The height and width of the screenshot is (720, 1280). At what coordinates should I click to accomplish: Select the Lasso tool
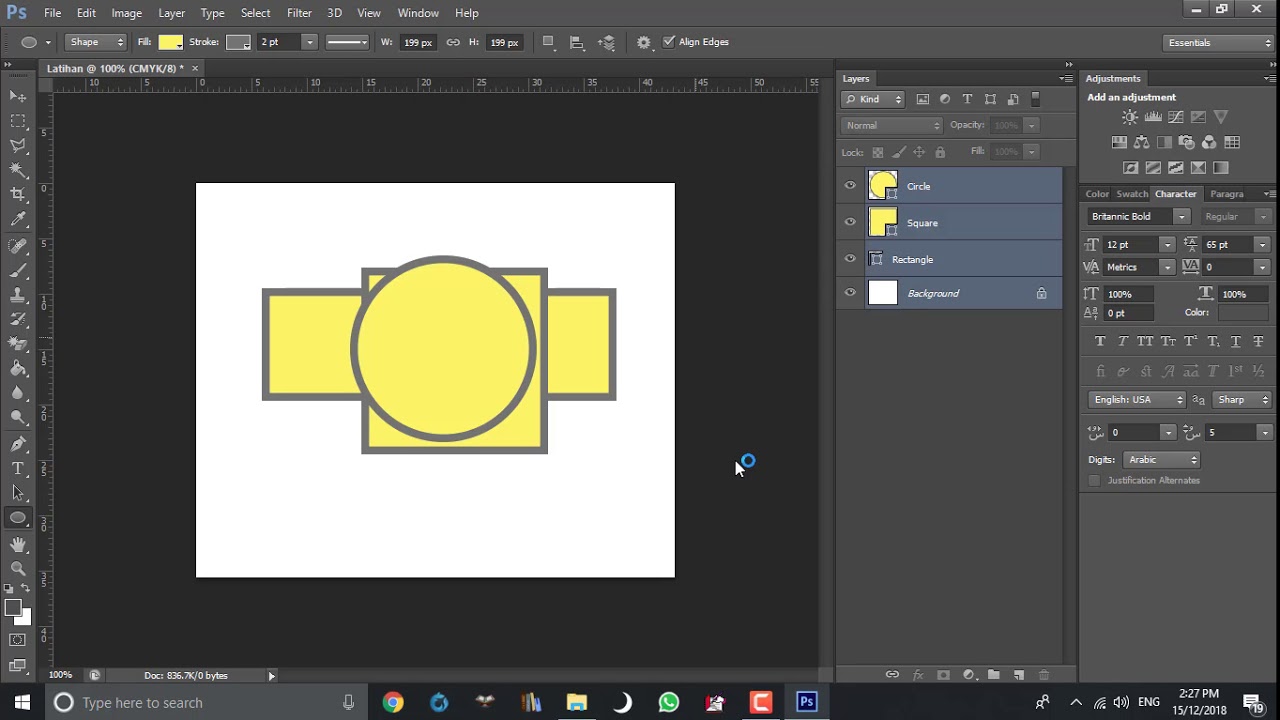click(x=18, y=146)
